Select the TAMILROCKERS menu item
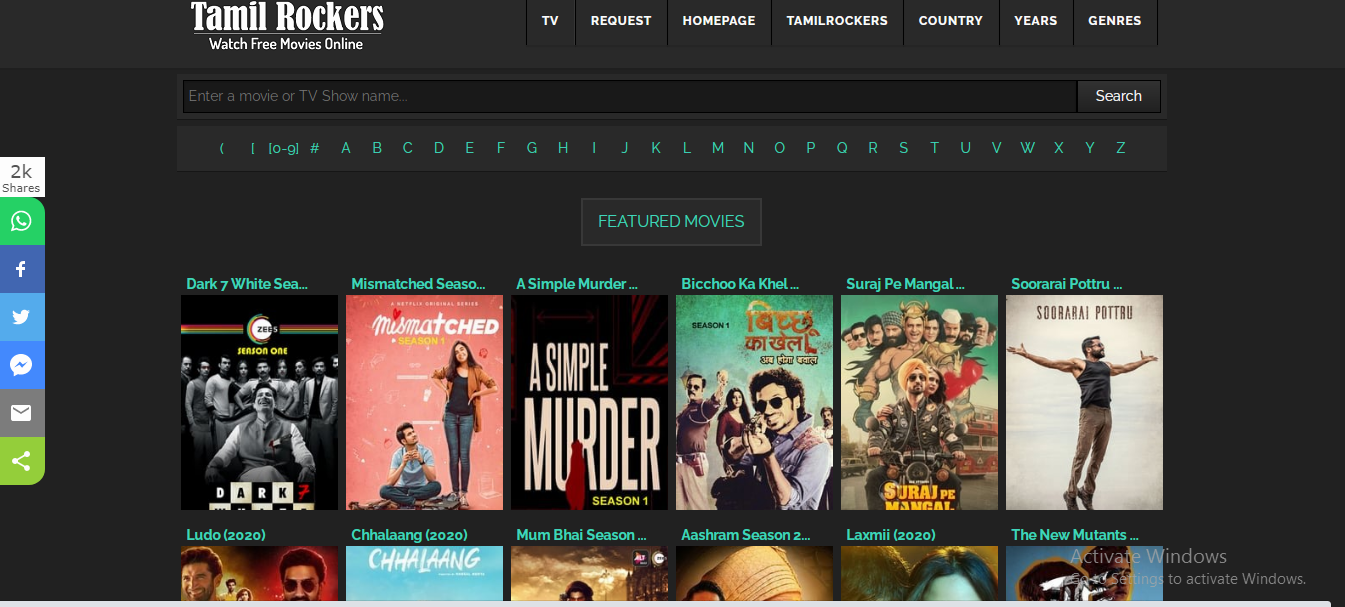The height and width of the screenshot is (607, 1345). pyautogui.click(x=837, y=20)
